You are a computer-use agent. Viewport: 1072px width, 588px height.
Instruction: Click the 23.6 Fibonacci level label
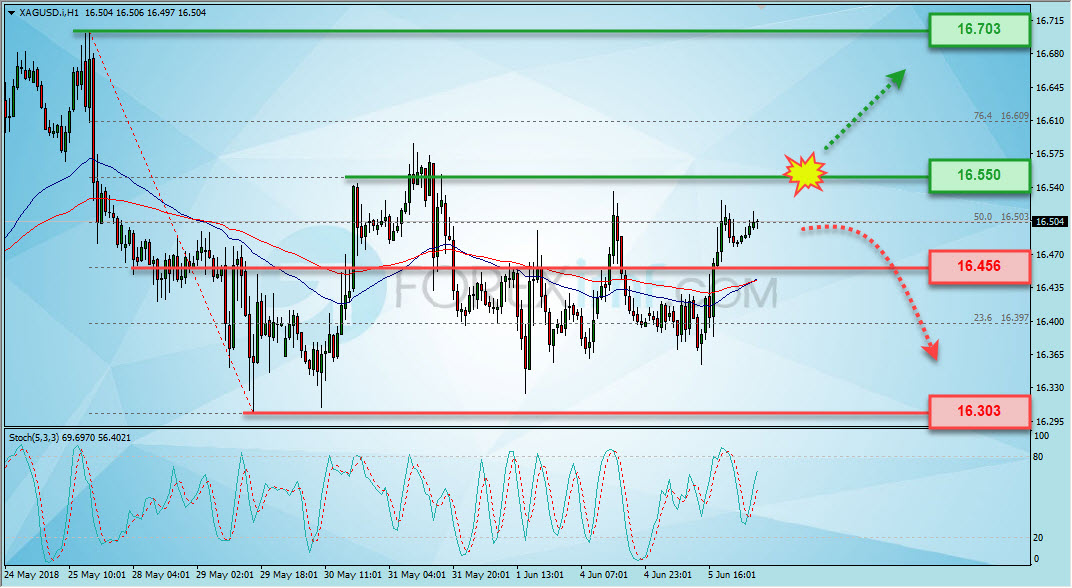coord(982,318)
